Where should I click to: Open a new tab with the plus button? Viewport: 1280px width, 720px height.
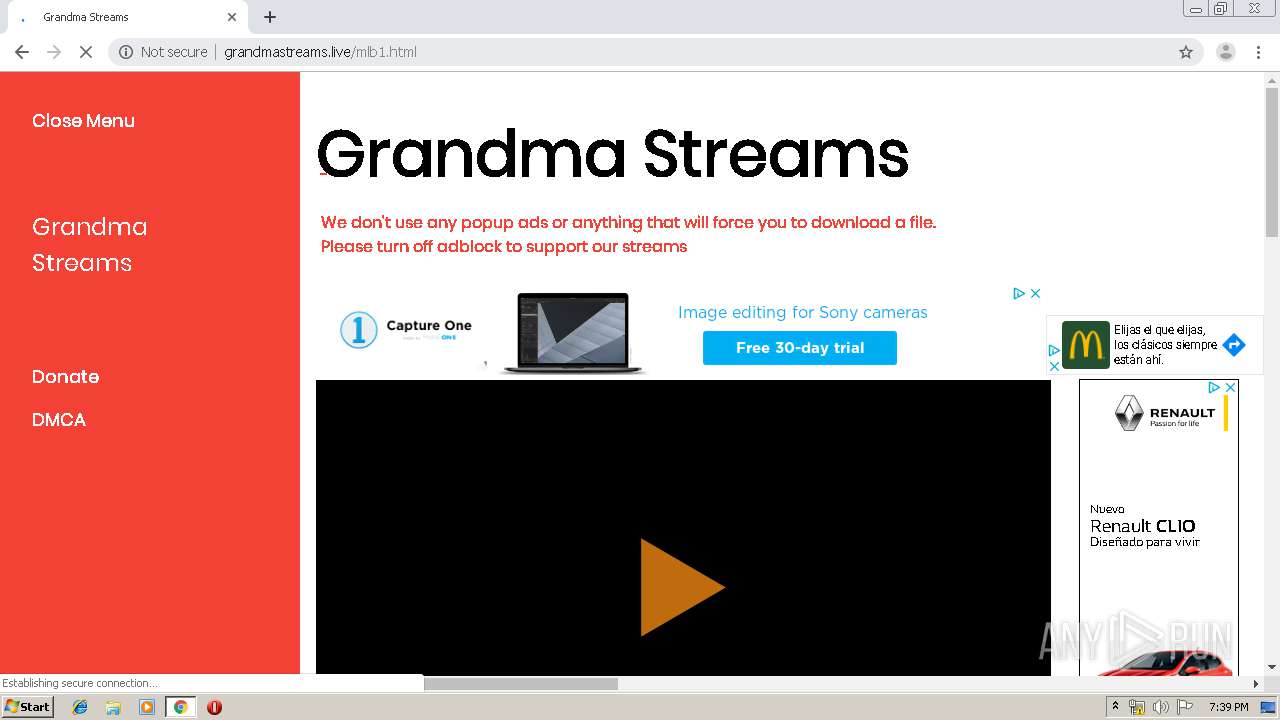coord(270,17)
